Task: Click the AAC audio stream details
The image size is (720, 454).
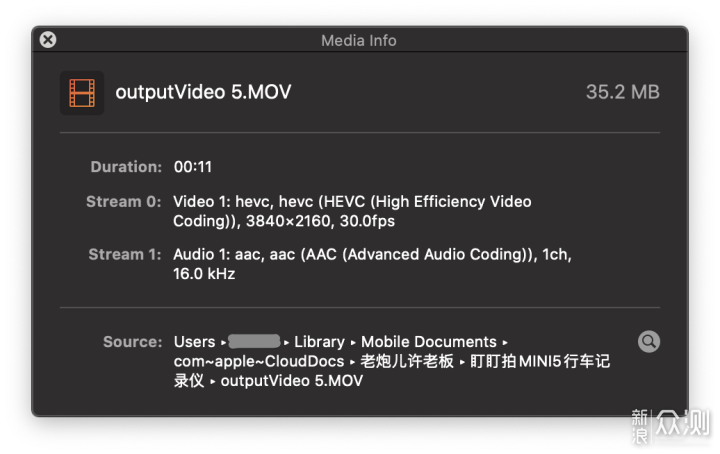Action: click(x=372, y=264)
